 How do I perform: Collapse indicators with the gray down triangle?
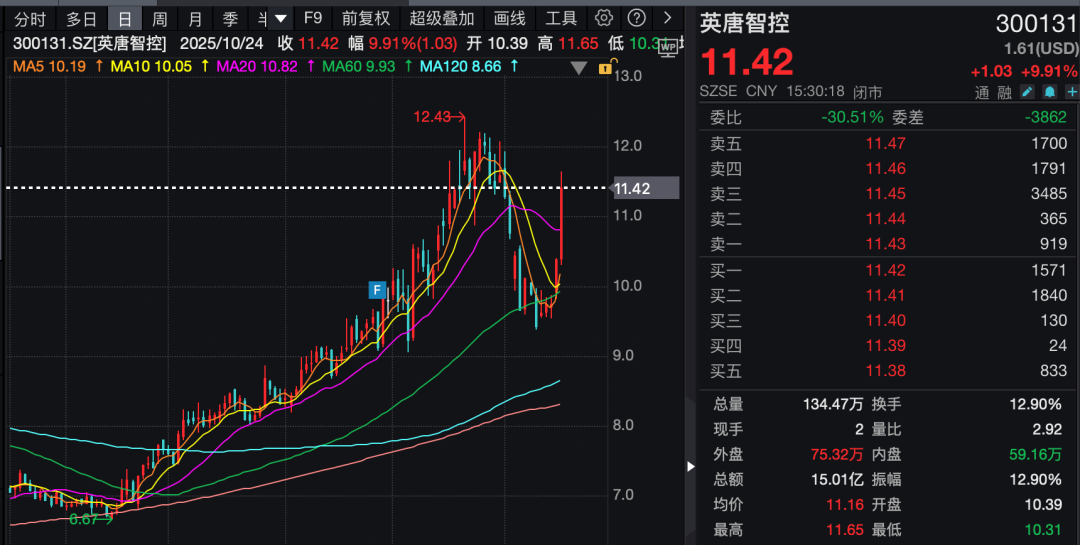[578, 68]
